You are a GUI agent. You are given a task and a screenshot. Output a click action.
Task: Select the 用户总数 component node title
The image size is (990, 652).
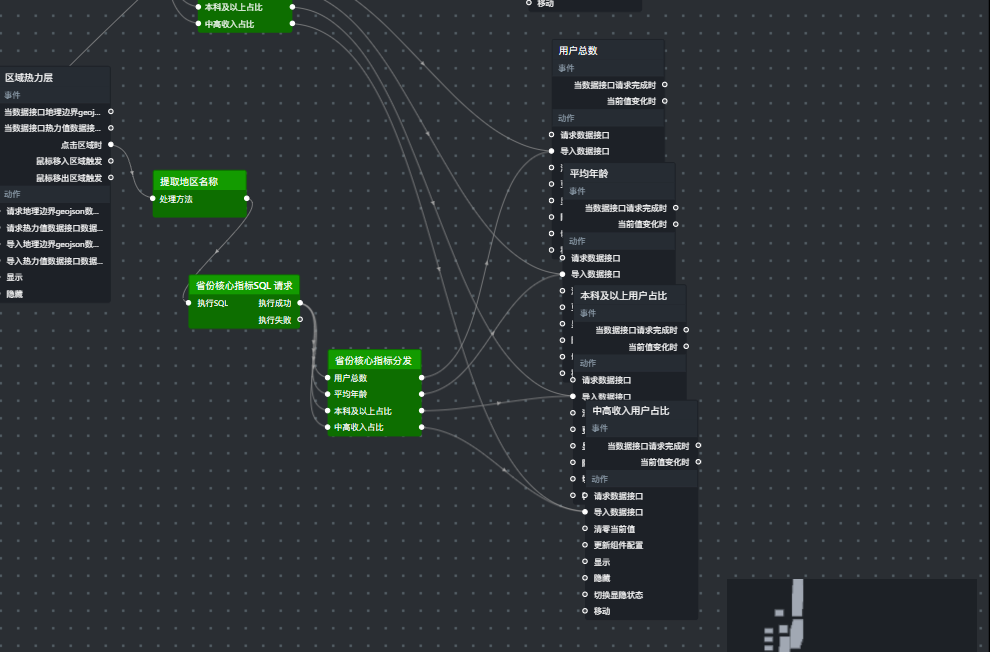click(578, 50)
